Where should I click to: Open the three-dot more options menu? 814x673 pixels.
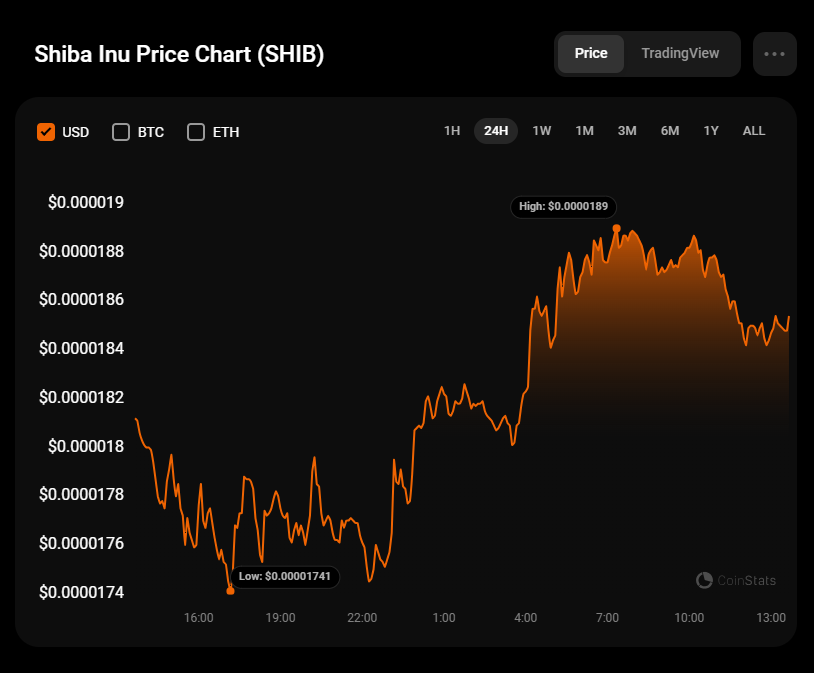tap(774, 54)
